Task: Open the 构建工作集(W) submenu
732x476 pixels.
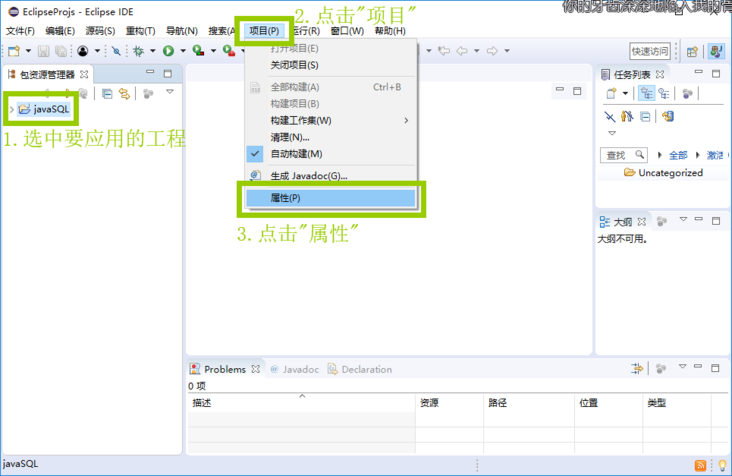Action: pyautogui.click(x=331, y=120)
